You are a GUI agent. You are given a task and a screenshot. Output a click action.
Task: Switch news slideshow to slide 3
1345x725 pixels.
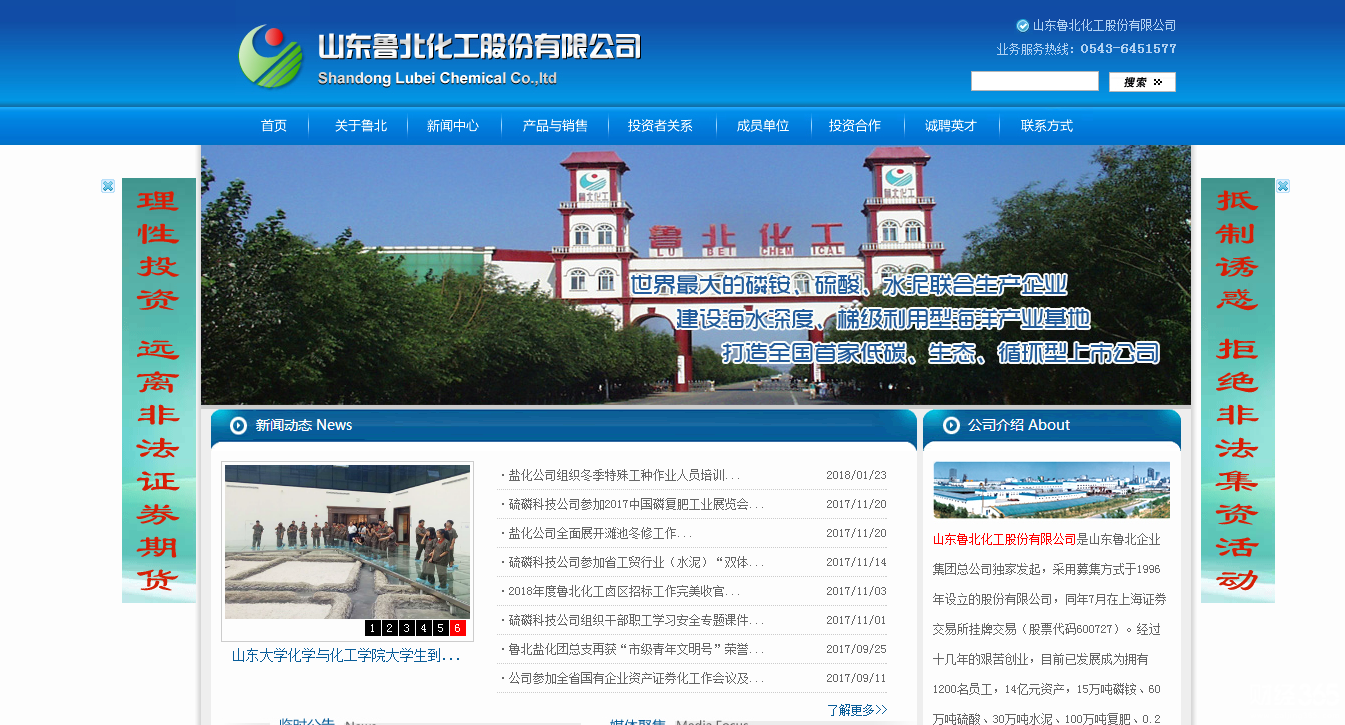click(x=406, y=628)
